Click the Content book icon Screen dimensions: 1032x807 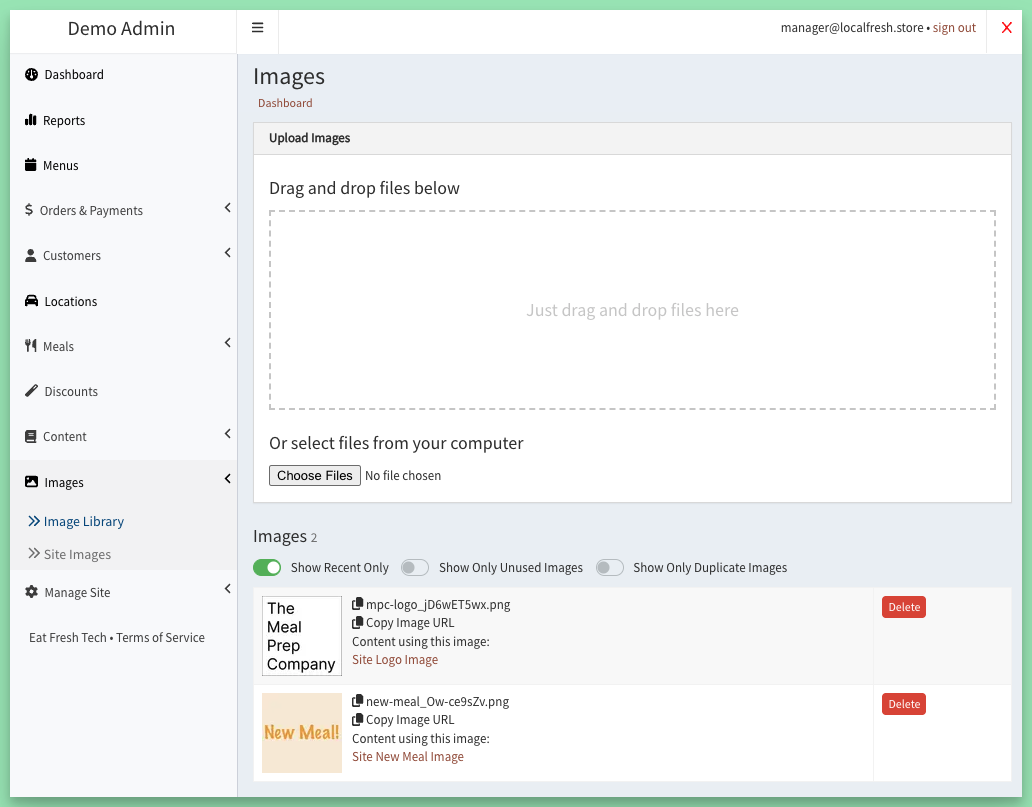coord(31,436)
